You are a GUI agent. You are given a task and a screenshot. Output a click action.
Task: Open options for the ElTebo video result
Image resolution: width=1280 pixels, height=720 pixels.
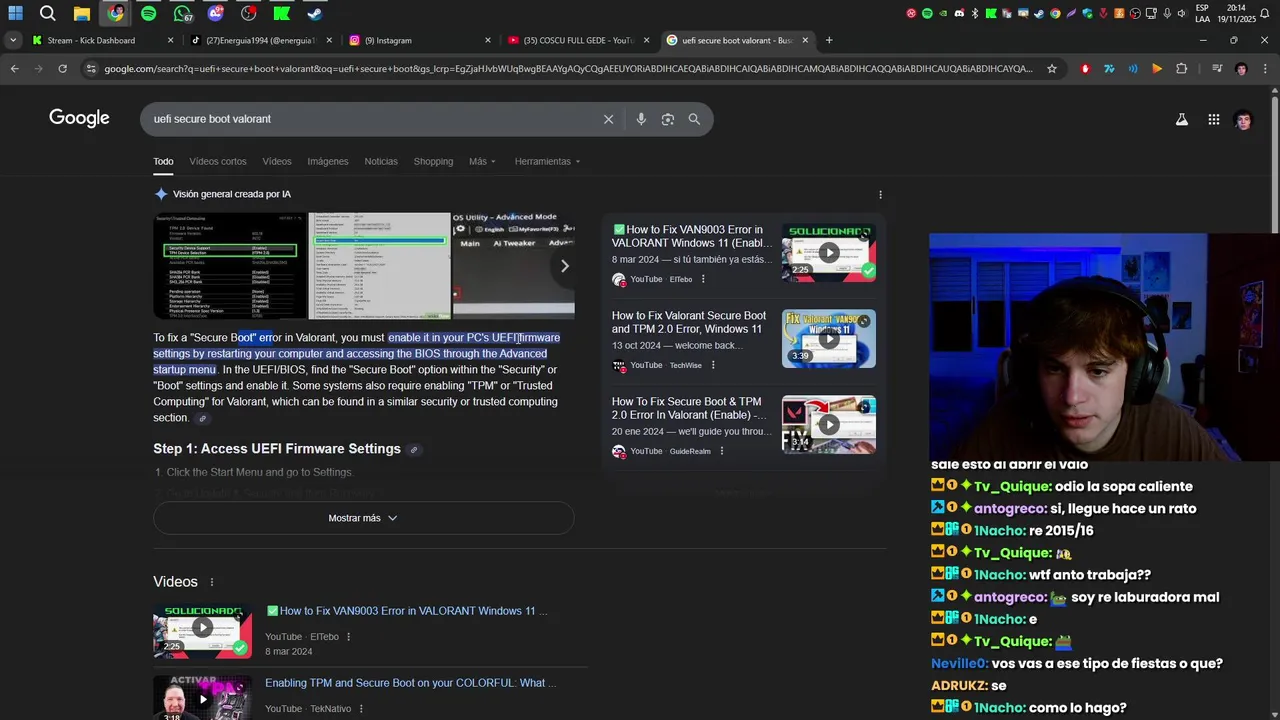pyautogui.click(x=703, y=279)
